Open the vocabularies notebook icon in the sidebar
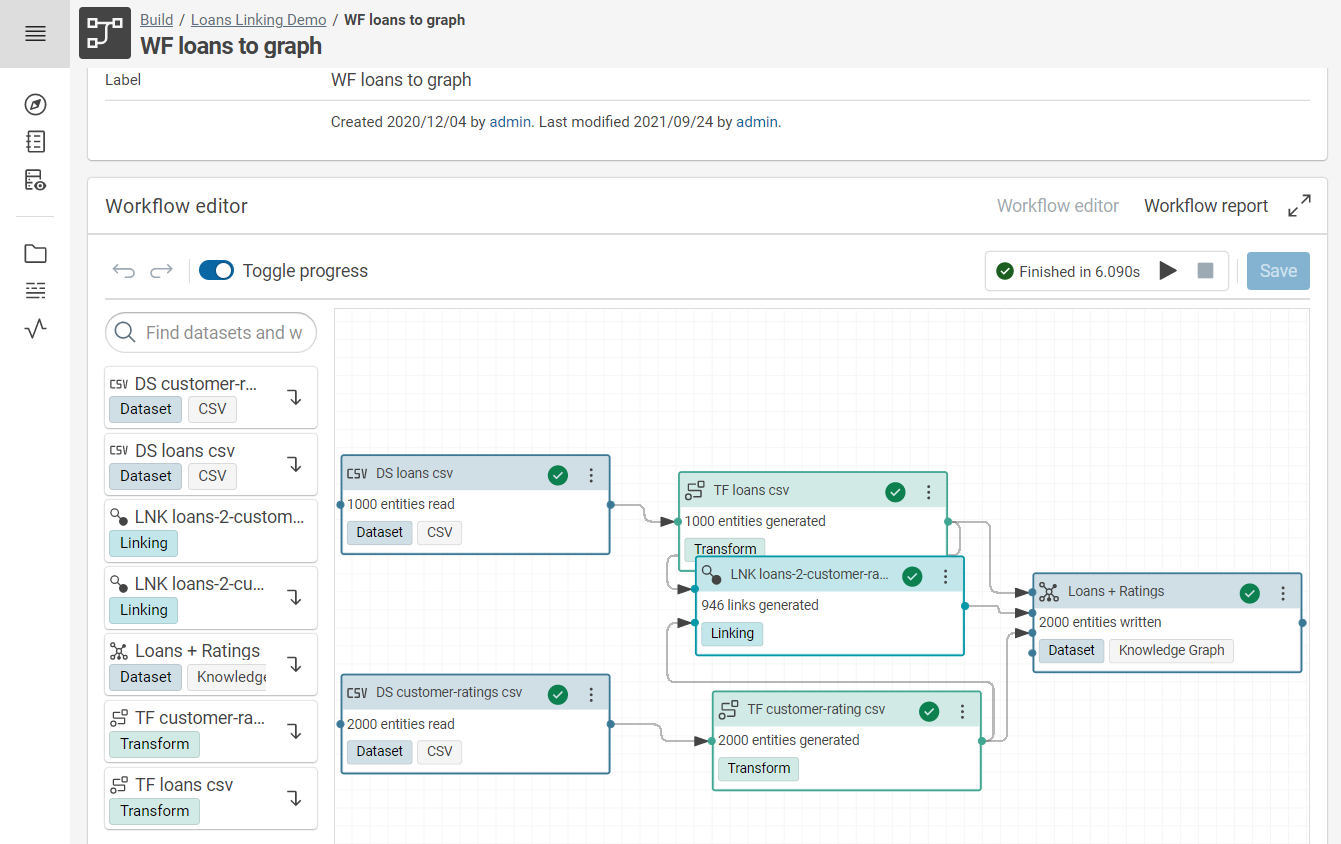This screenshot has height=844, width=1341. (35, 141)
